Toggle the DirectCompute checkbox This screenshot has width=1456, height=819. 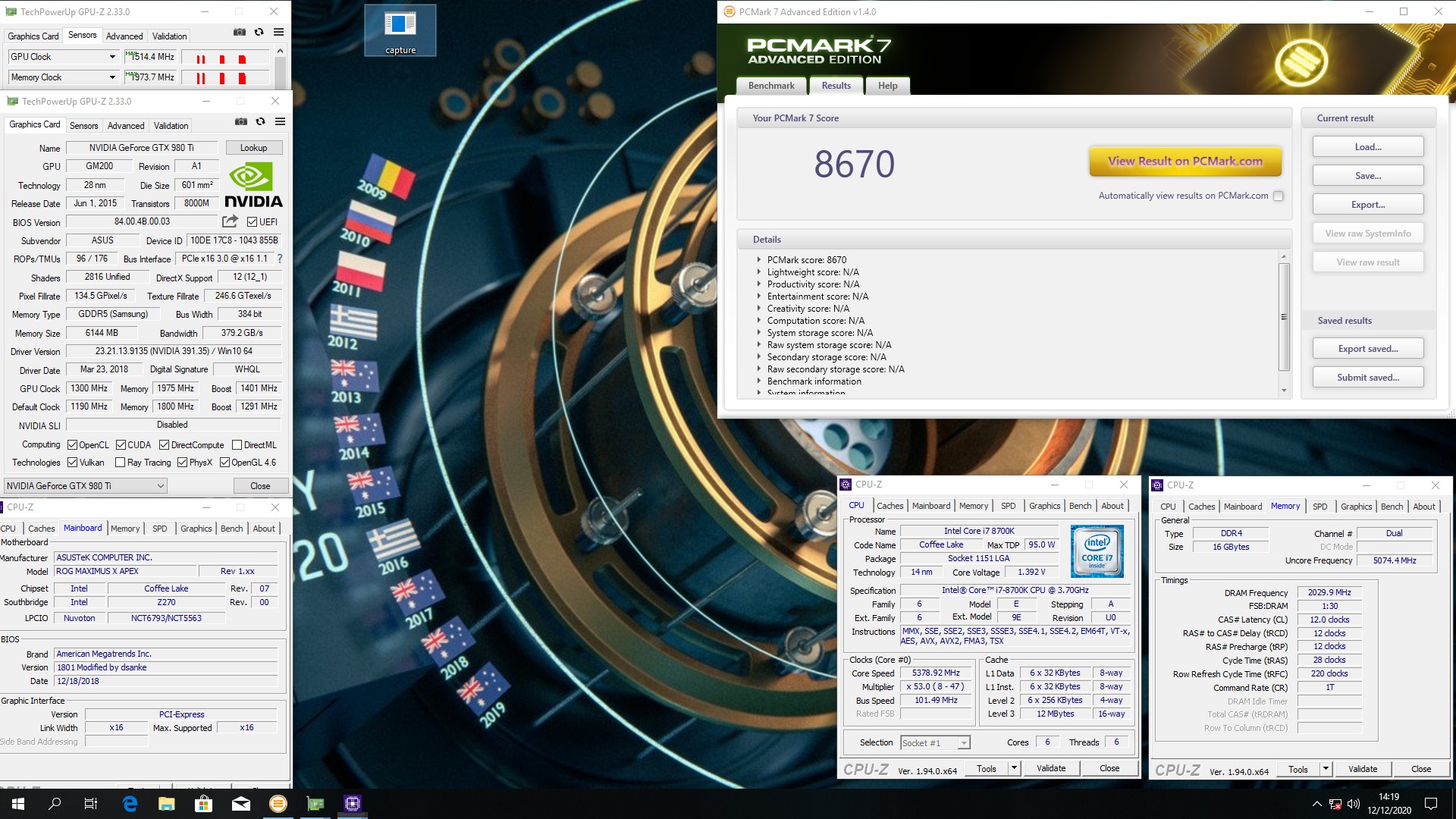pyautogui.click(x=164, y=445)
